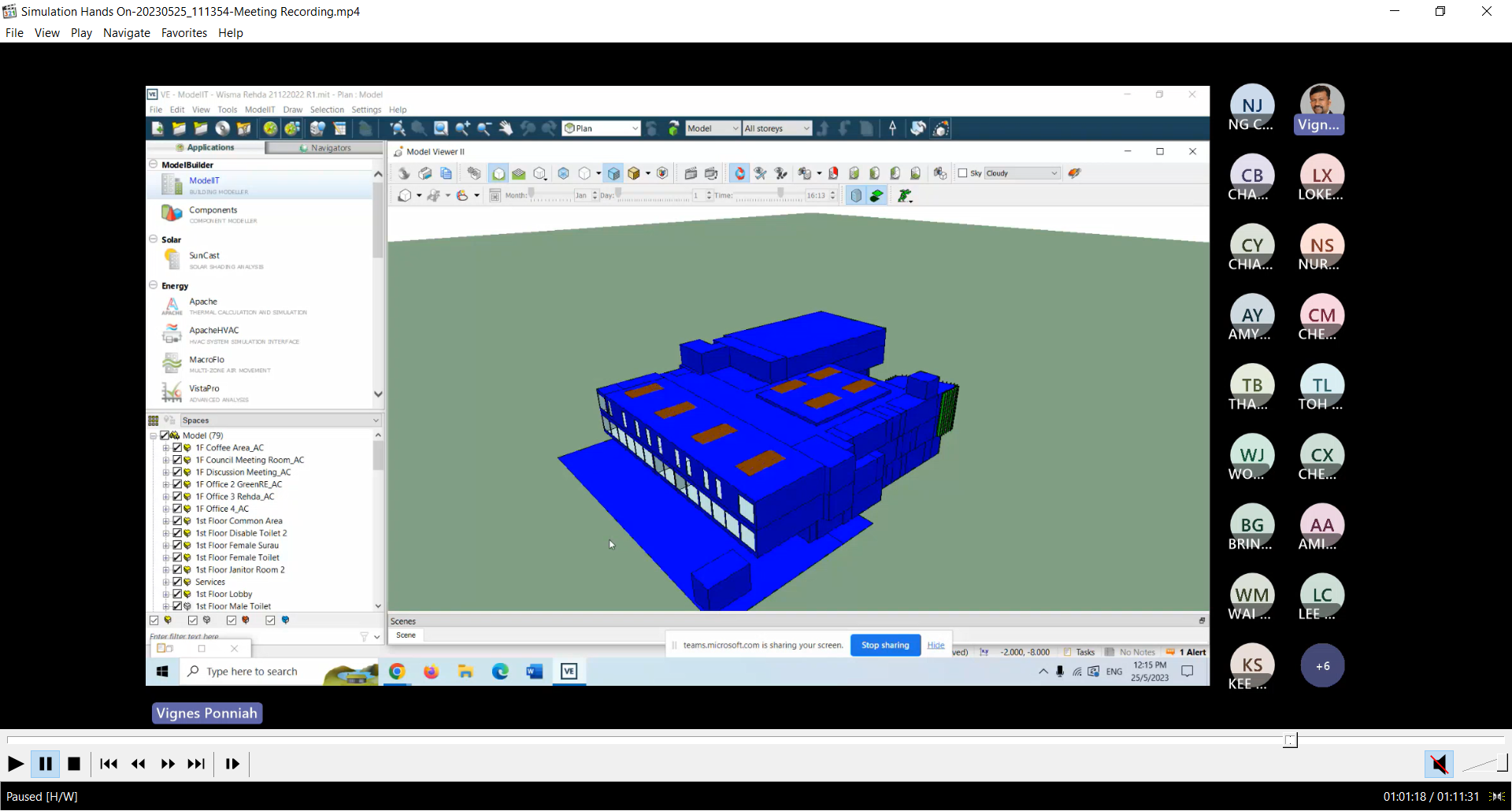Uncheck the 1F Coffee Area_AC checkbox

177,448
